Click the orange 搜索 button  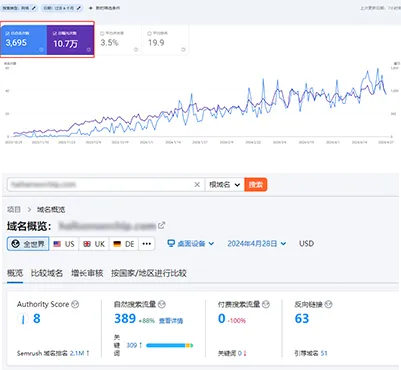coord(256,185)
